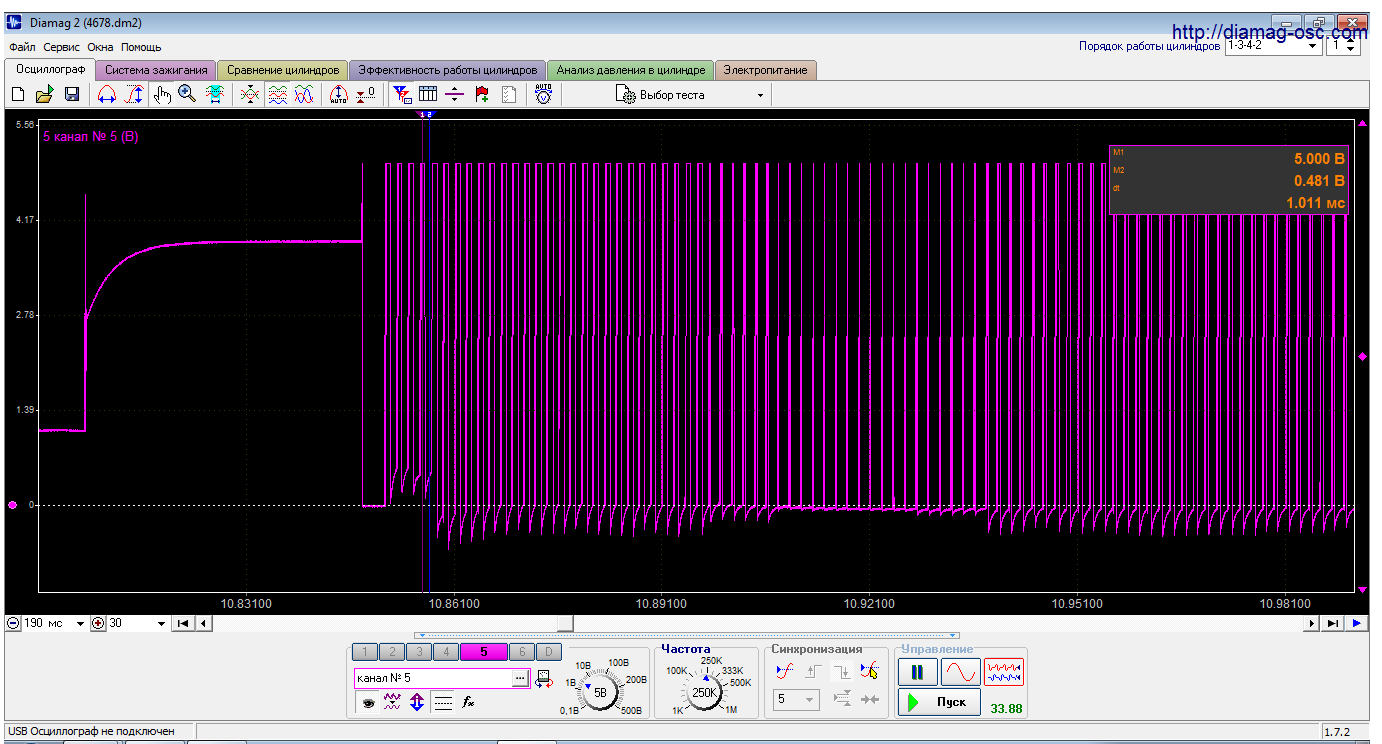Click the channel 5 signal invert icon
Screen dimensions: 1382x744
coord(393,703)
